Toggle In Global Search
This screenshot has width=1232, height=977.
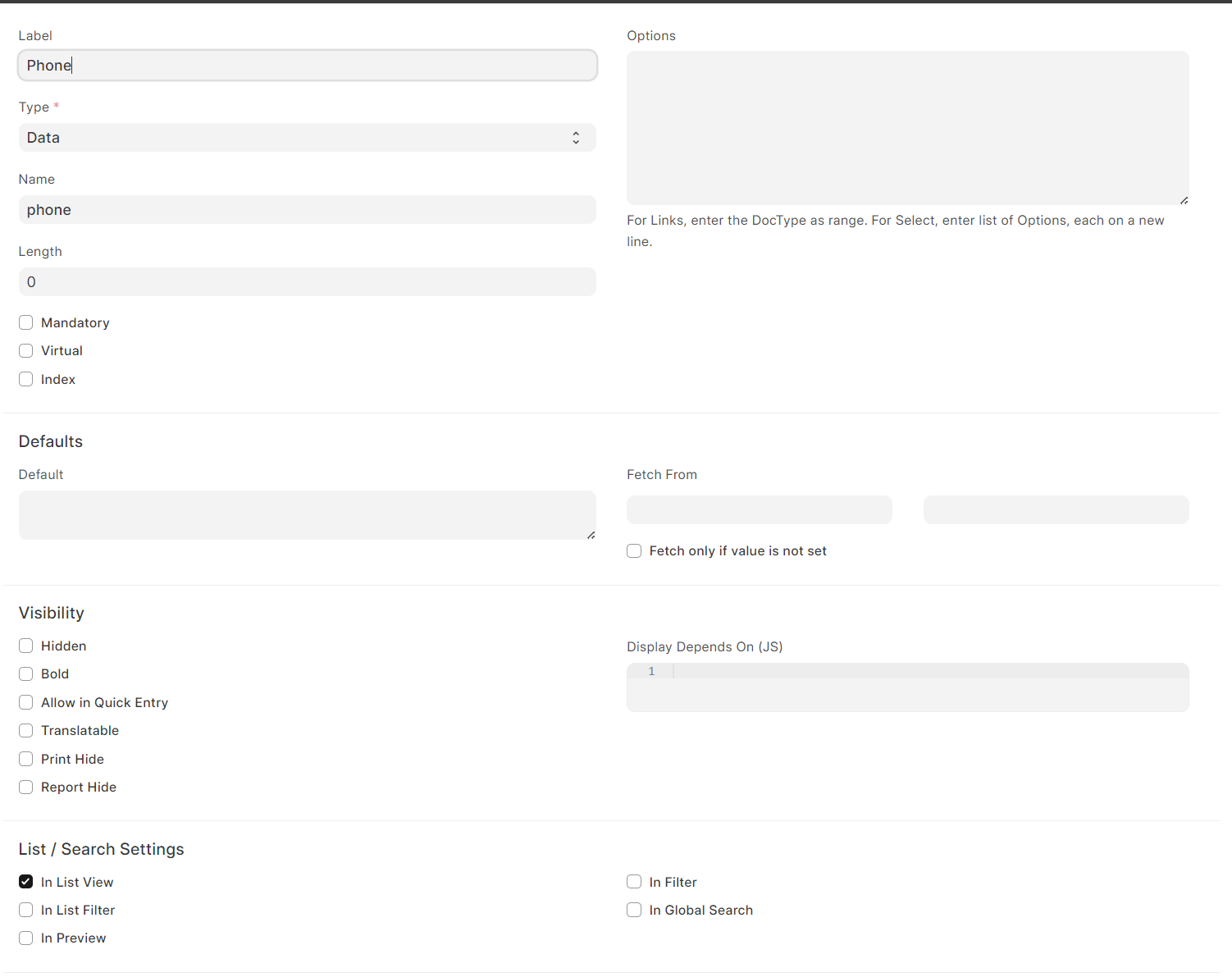point(634,910)
